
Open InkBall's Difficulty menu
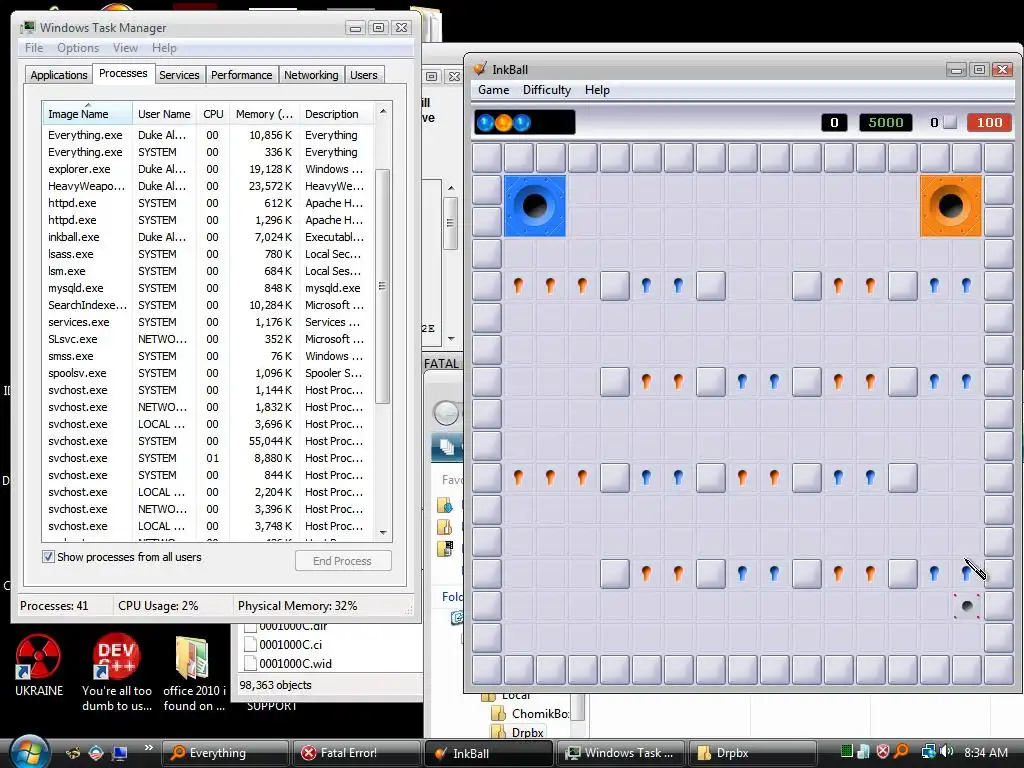click(x=547, y=89)
